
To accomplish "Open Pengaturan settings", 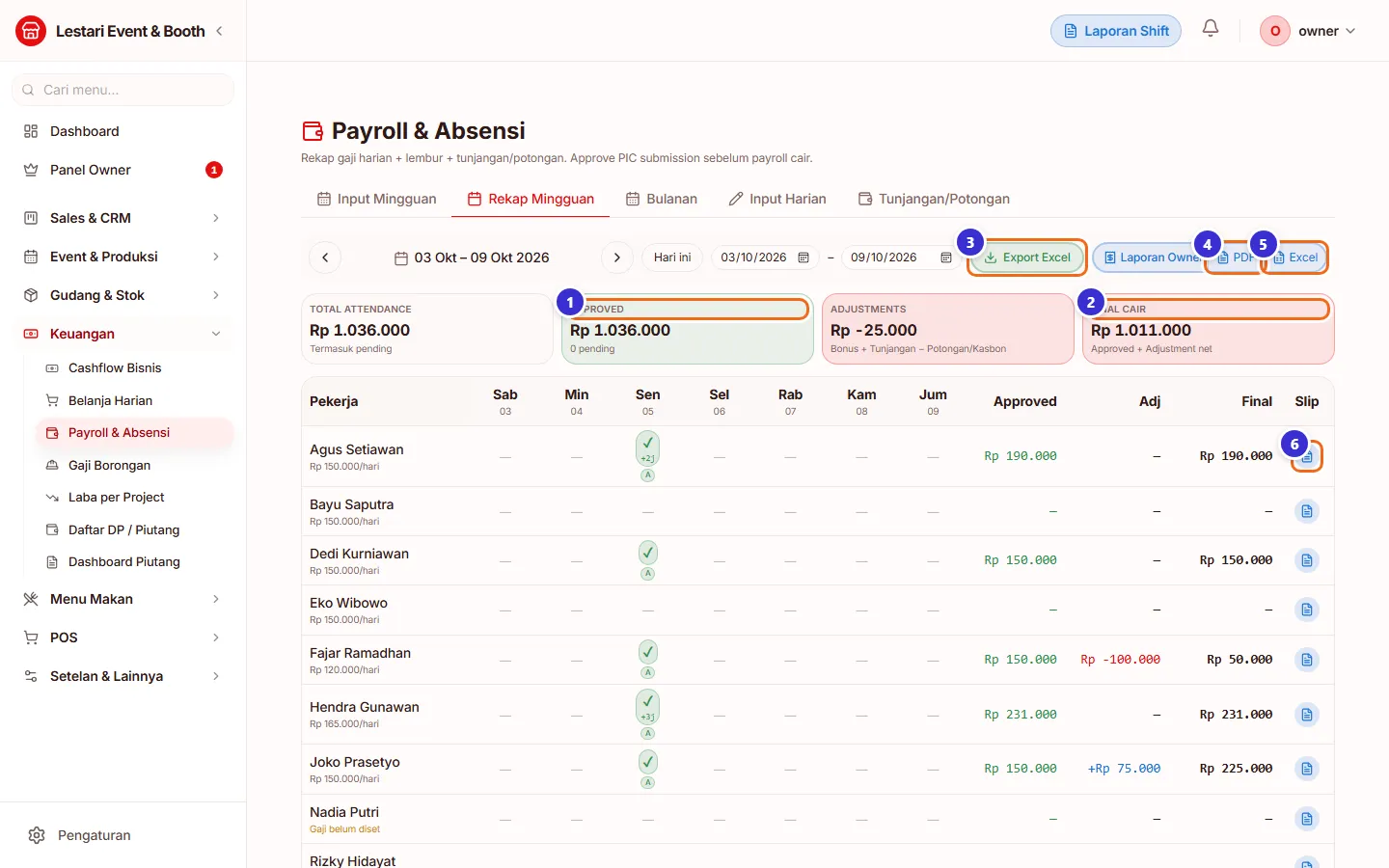I will (123, 835).
